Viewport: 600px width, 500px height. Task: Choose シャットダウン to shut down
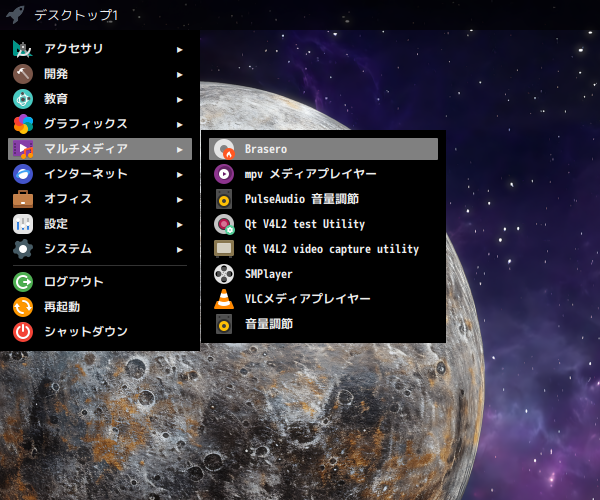pyautogui.click(x=100, y=332)
